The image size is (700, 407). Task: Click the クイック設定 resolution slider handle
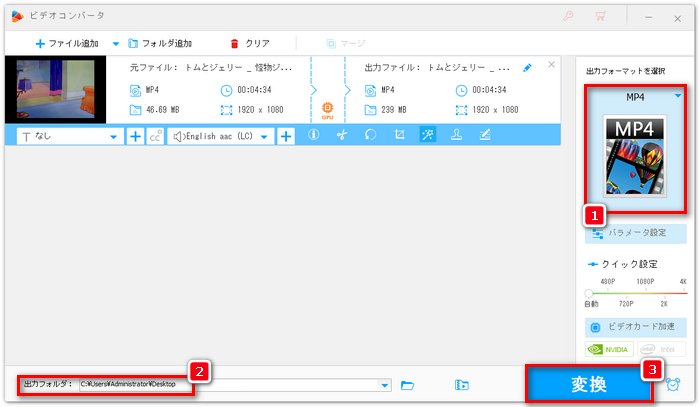pyautogui.click(x=589, y=292)
